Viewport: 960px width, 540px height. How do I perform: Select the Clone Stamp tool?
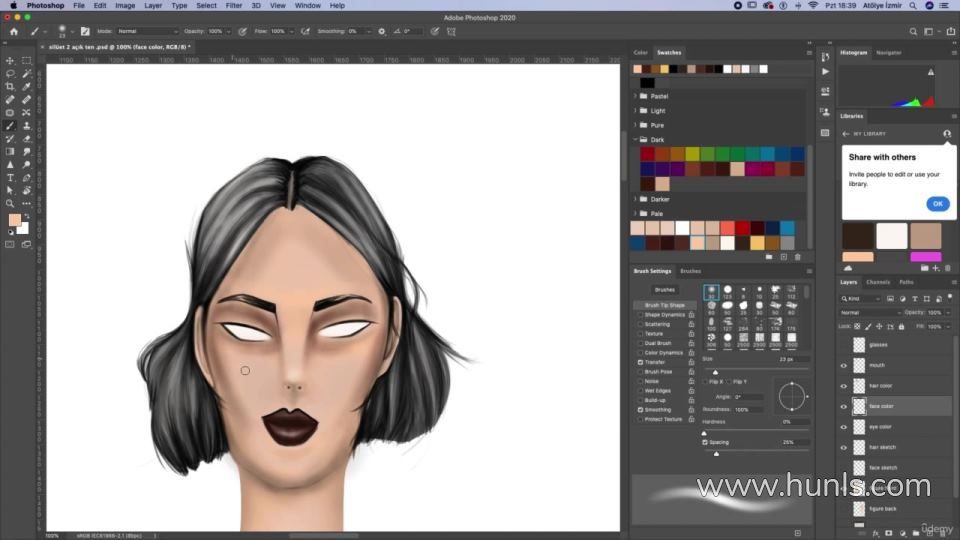(x=26, y=126)
